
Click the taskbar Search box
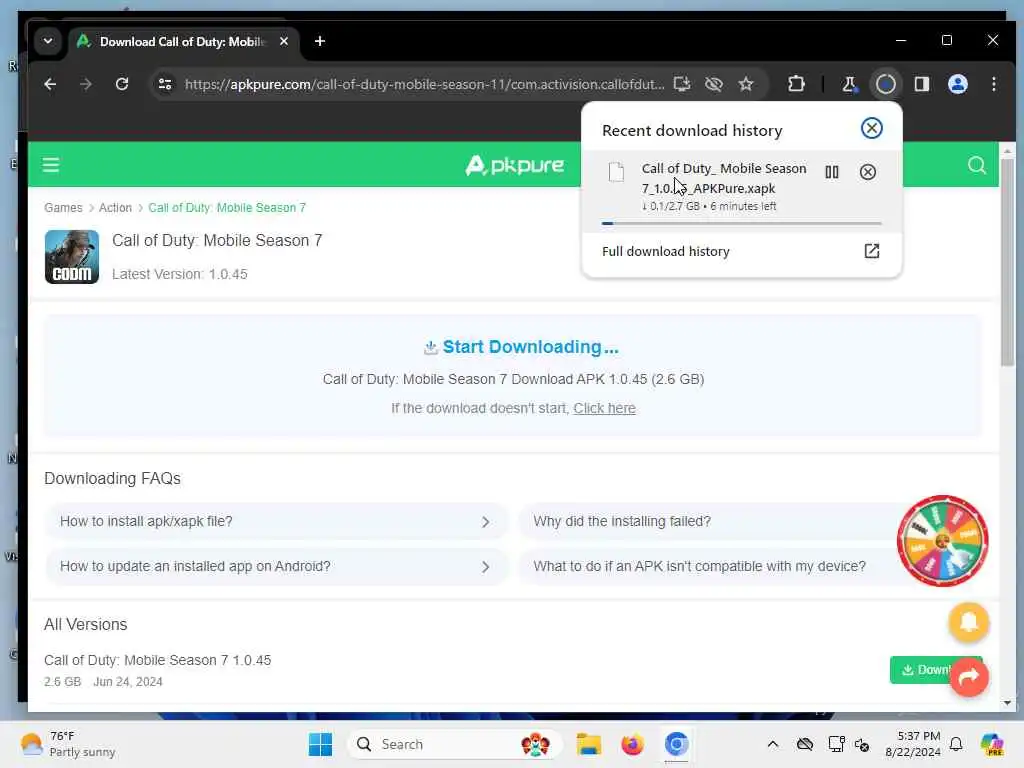pos(455,744)
